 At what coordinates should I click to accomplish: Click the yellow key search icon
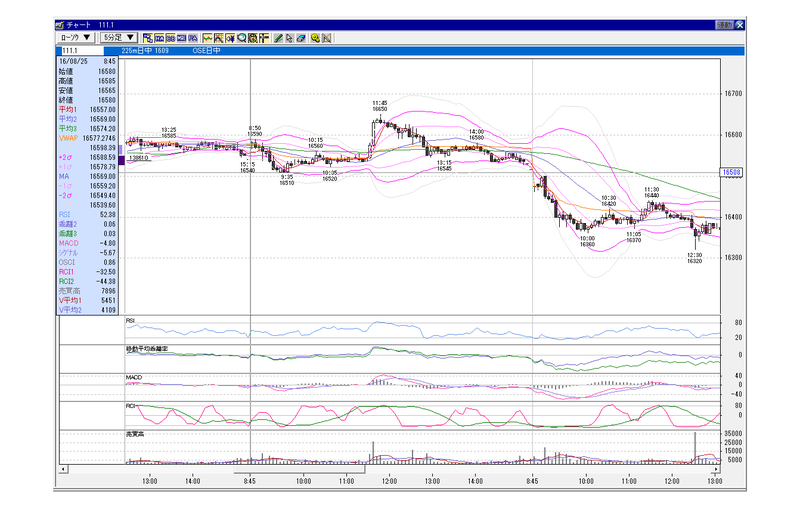pos(315,38)
